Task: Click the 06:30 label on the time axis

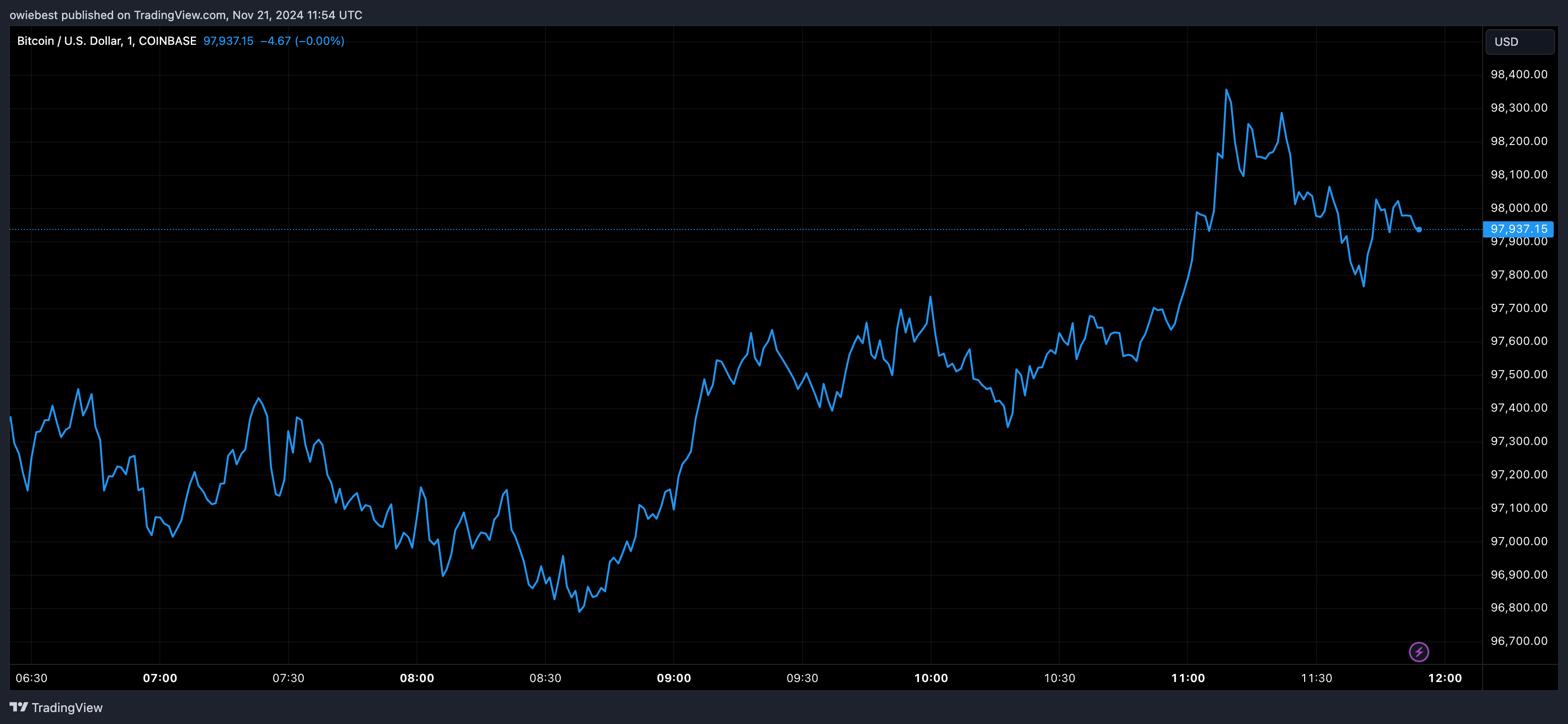Action: point(33,678)
